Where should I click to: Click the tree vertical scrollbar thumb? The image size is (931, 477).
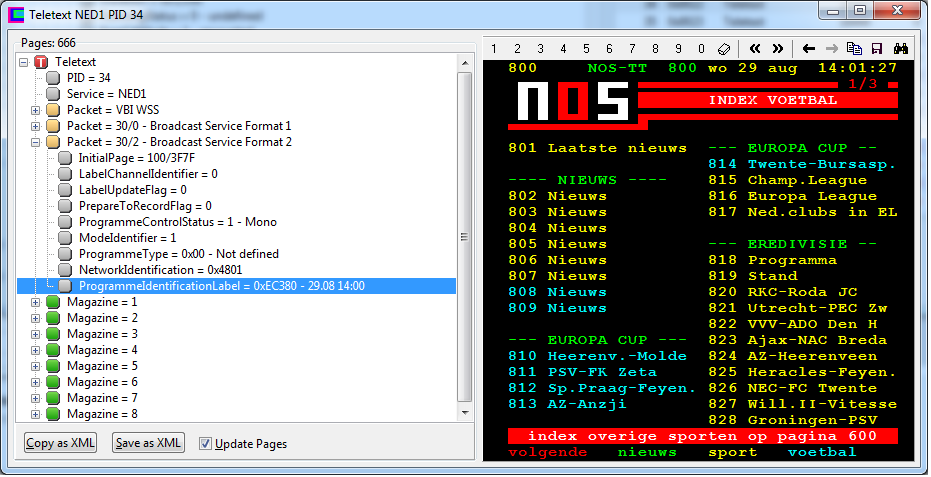click(465, 237)
